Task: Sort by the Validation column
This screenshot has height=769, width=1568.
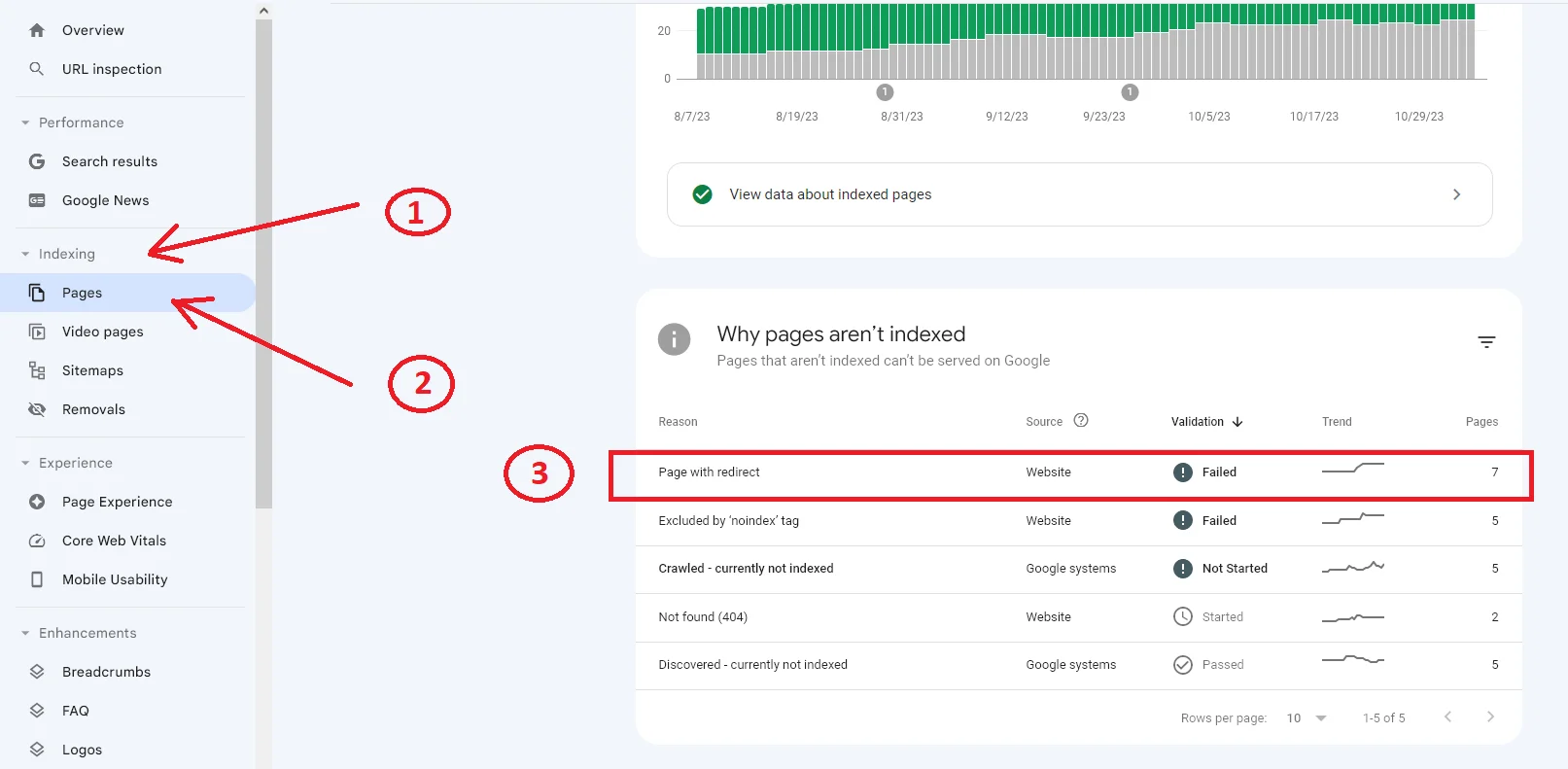Action: [1206, 422]
